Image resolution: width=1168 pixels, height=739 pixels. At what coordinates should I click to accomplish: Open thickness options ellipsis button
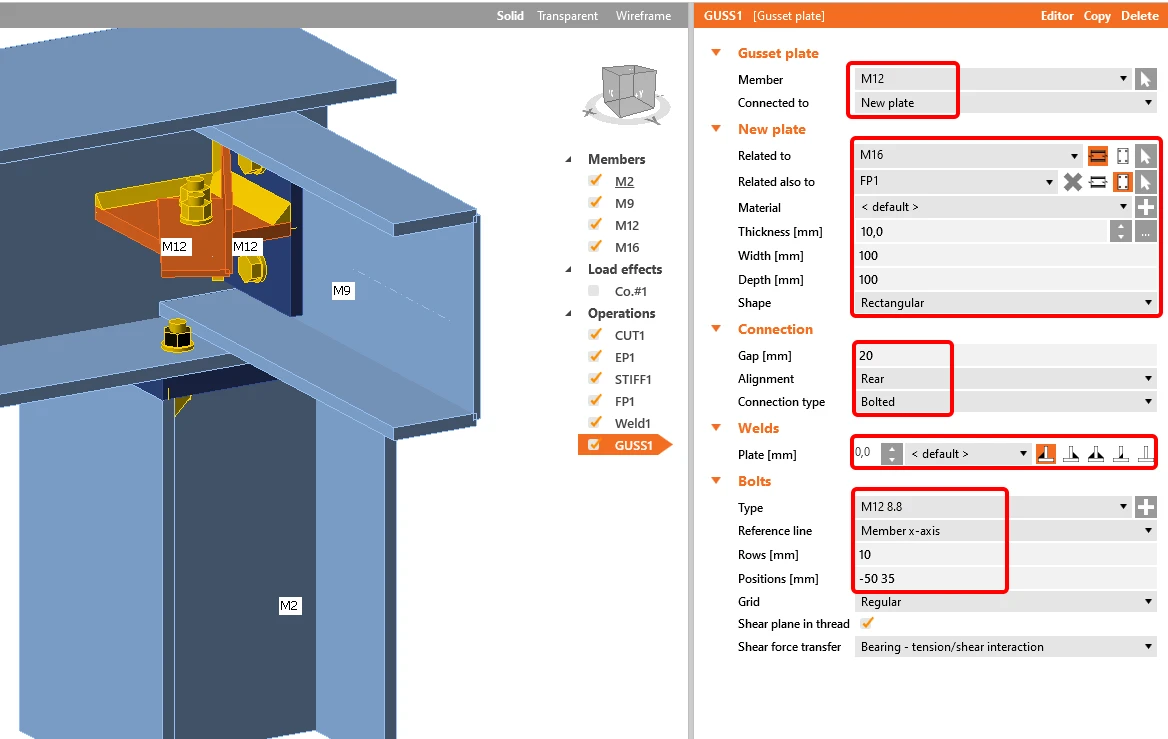pos(1146,232)
